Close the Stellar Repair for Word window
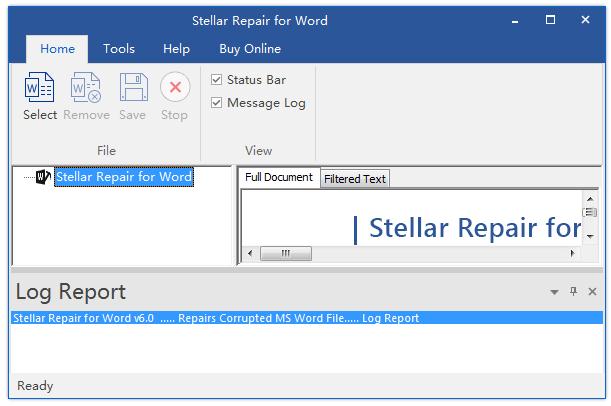The width and height of the screenshot is (611, 406). coord(585,19)
